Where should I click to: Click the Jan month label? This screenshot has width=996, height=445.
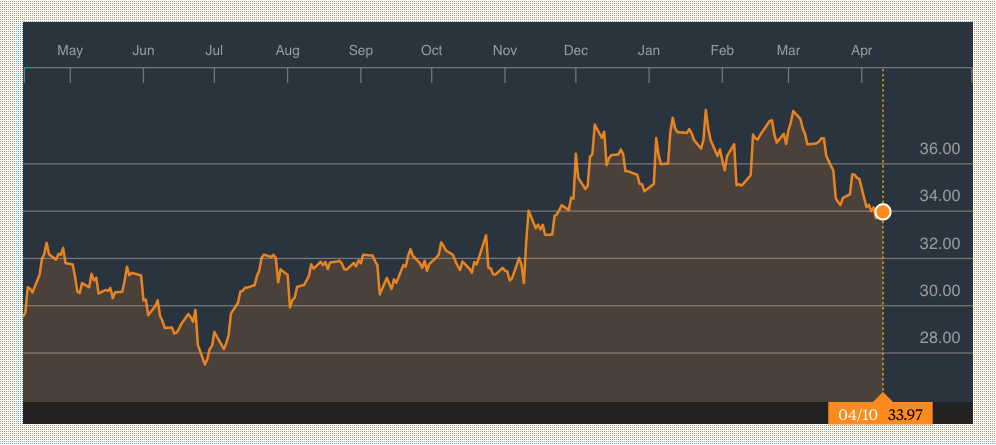(649, 50)
